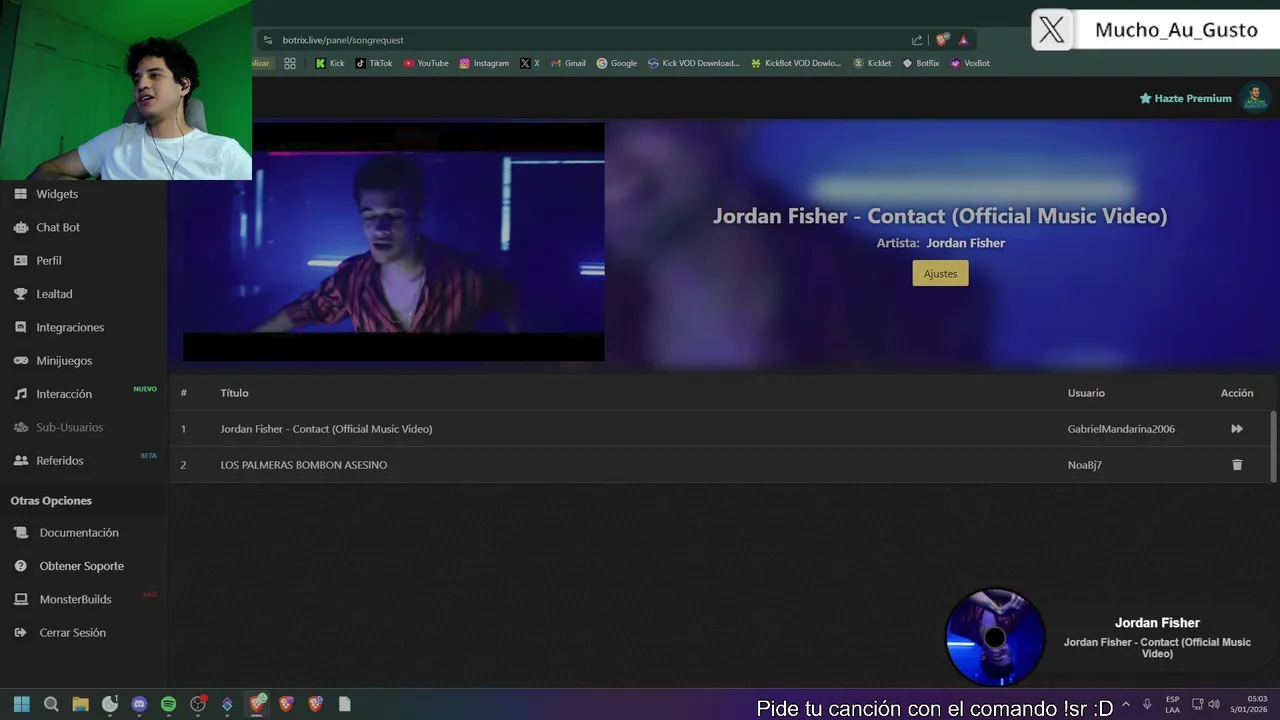
Task: Click the Documentación book icon
Action: [x=20, y=533]
